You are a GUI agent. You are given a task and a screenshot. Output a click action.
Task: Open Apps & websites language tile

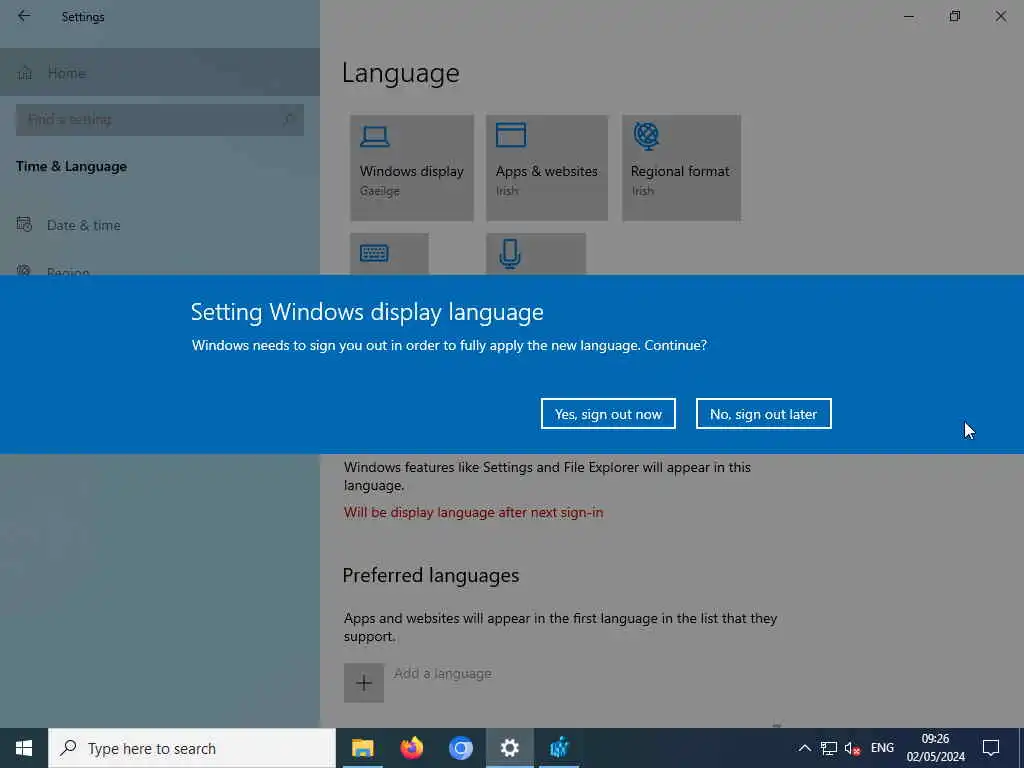point(547,168)
